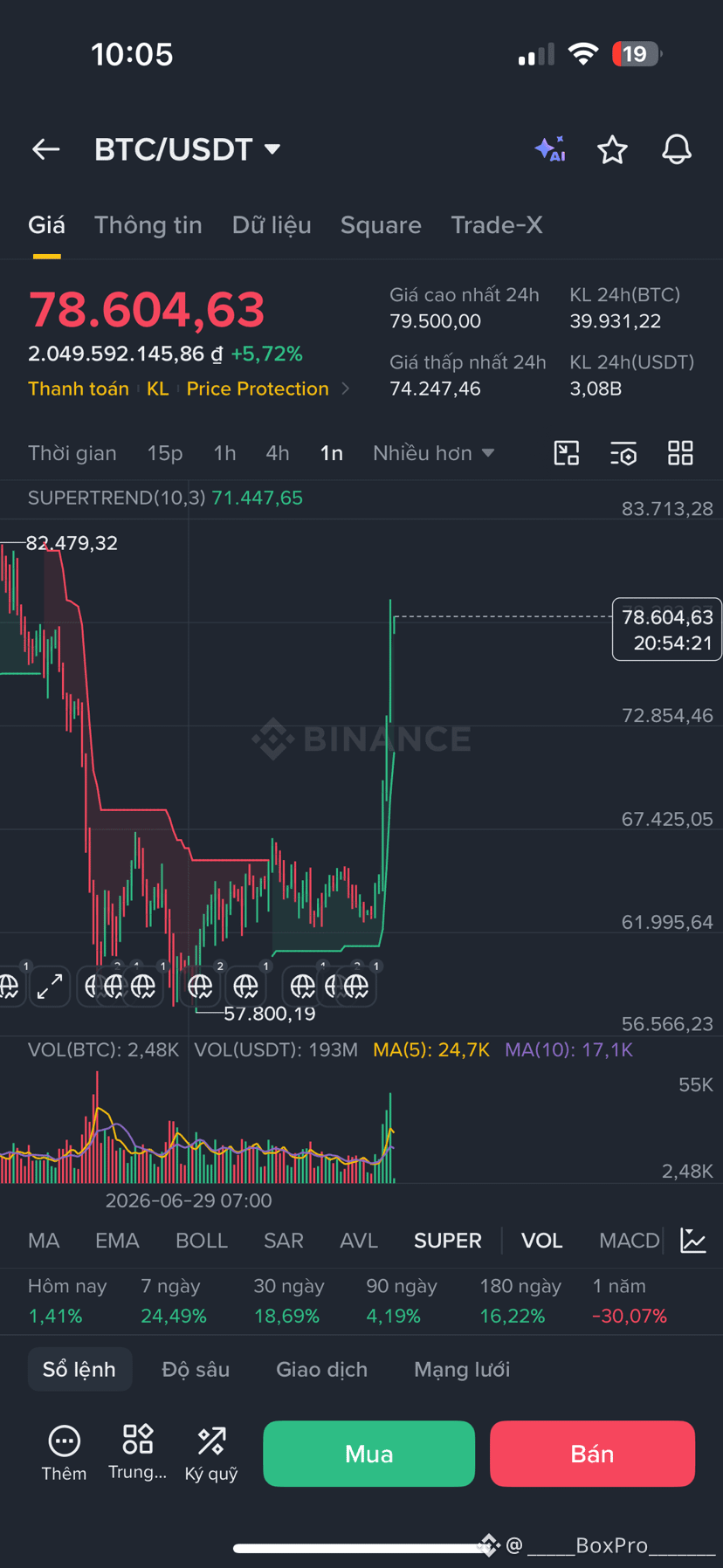Select 1n daily timeframe

332,453
